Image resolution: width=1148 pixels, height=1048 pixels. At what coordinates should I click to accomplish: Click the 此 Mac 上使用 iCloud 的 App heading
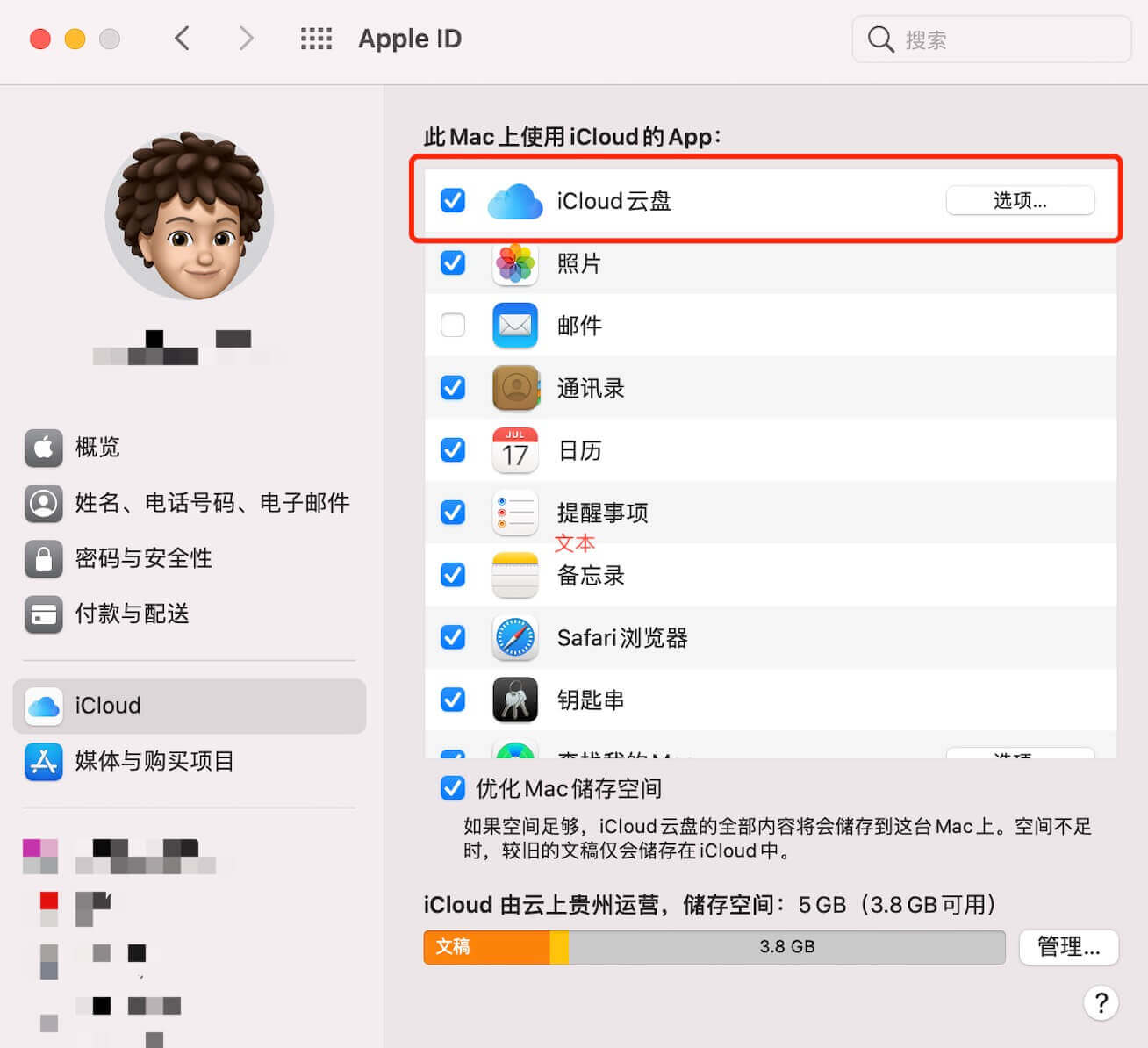(573, 136)
